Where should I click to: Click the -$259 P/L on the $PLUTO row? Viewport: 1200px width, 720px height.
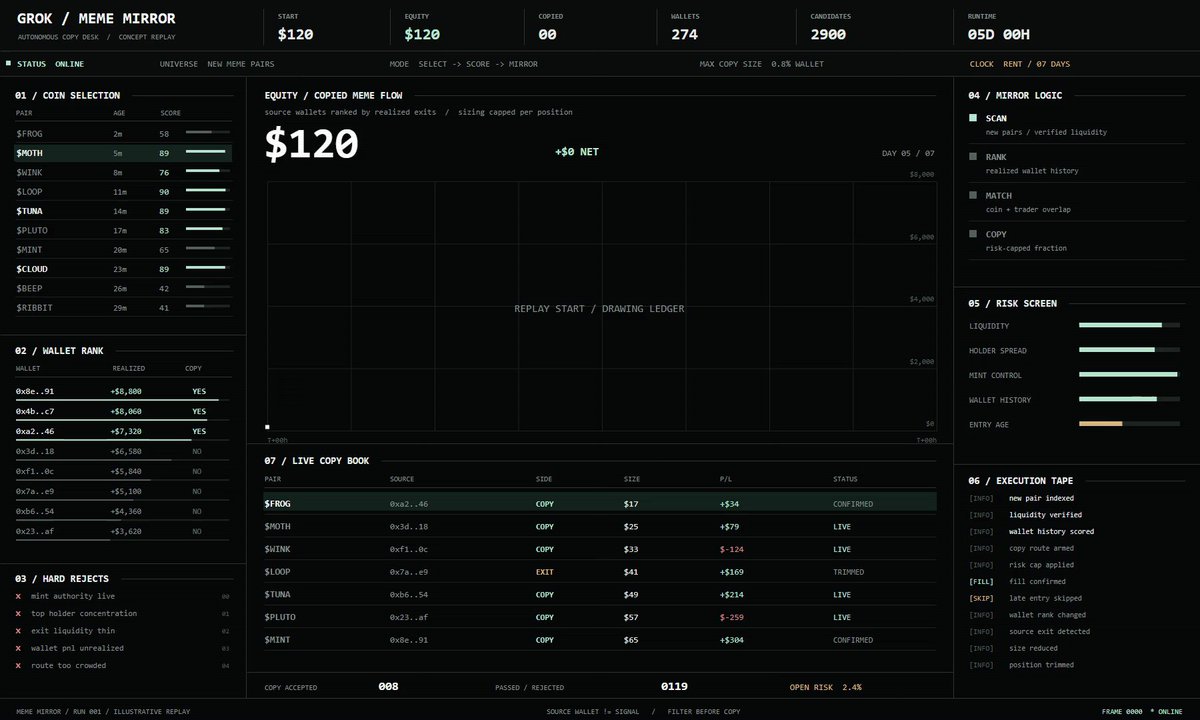pyautogui.click(x=734, y=617)
